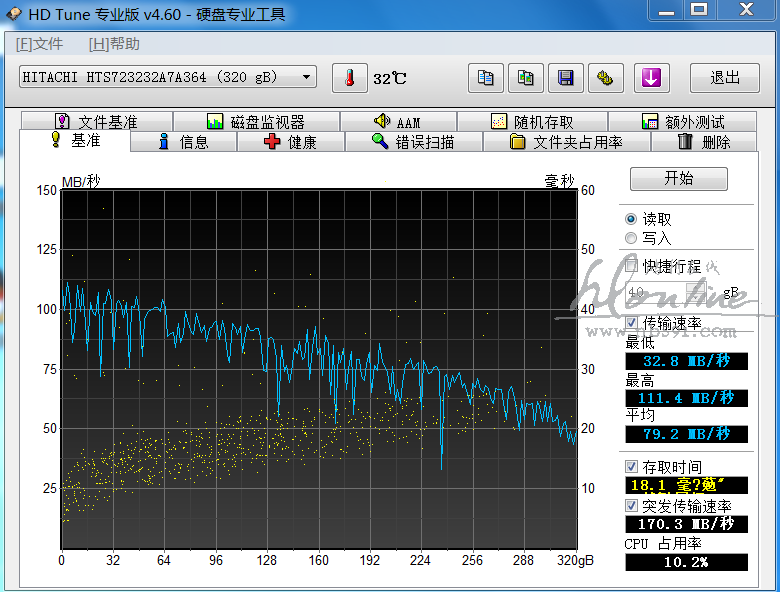Click the 退出 (Exit) button
780x592 pixels.
[725, 78]
